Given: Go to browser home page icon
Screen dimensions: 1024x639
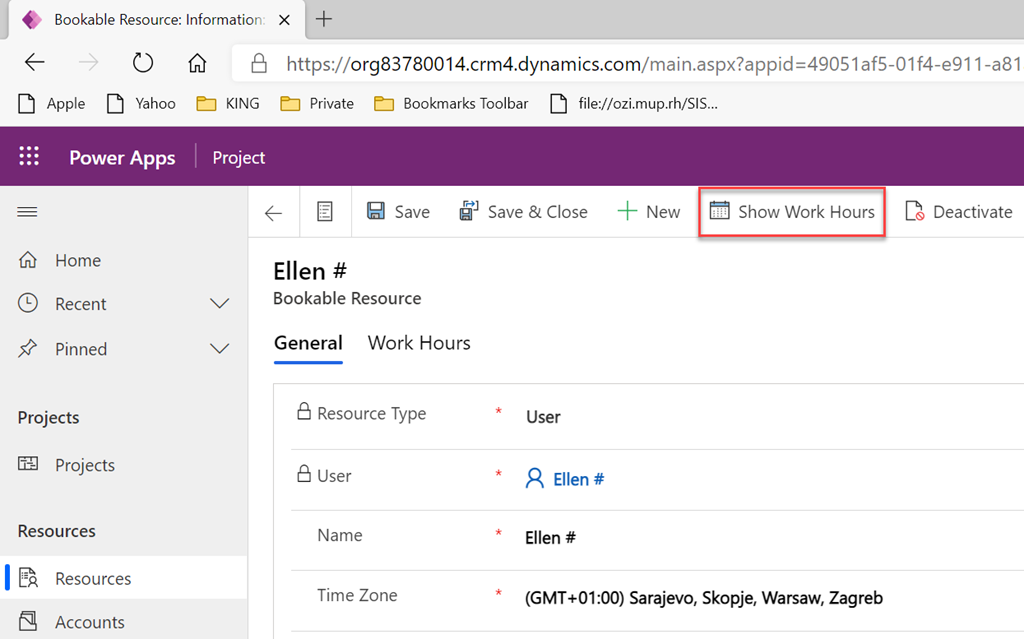Looking at the screenshot, I should [197, 63].
